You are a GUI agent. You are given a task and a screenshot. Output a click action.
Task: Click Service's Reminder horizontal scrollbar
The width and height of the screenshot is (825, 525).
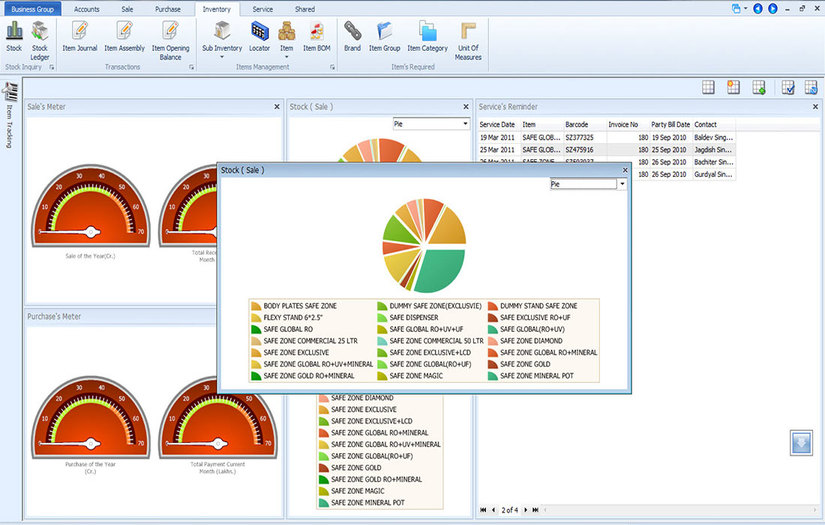[681, 510]
